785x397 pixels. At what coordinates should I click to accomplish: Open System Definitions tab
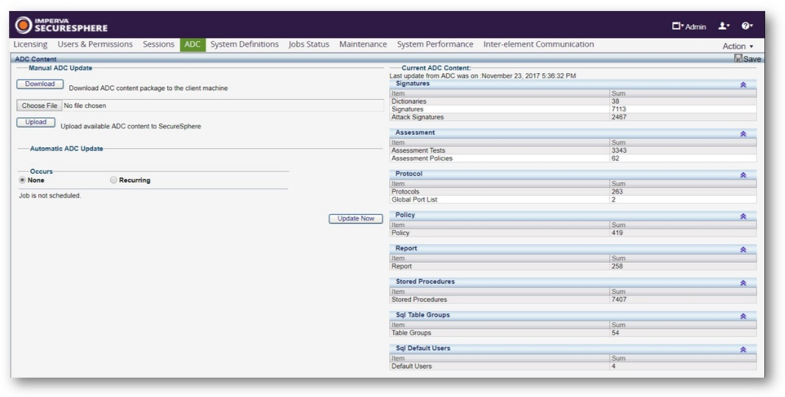click(244, 44)
